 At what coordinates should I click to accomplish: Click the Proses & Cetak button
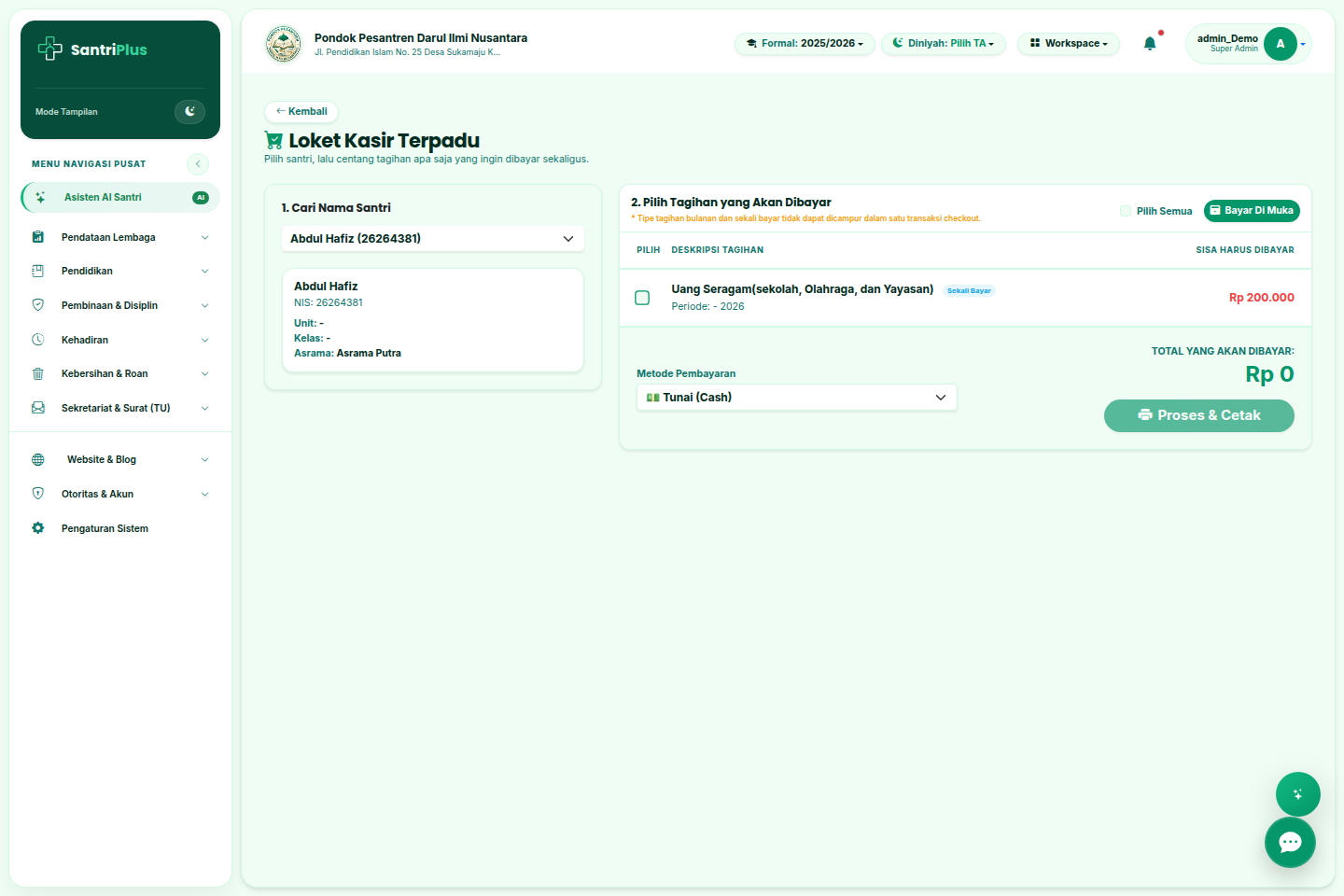tap(1199, 416)
